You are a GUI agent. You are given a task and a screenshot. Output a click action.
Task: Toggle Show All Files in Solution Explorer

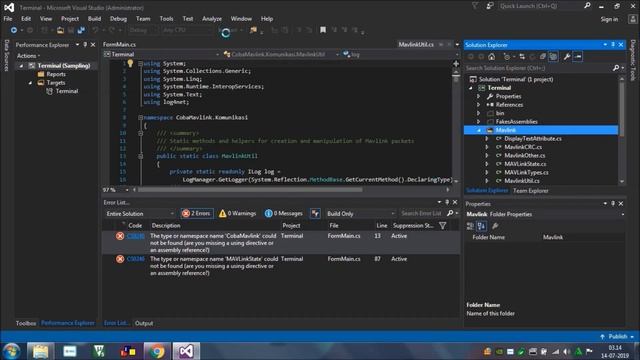(x=553, y=57)
